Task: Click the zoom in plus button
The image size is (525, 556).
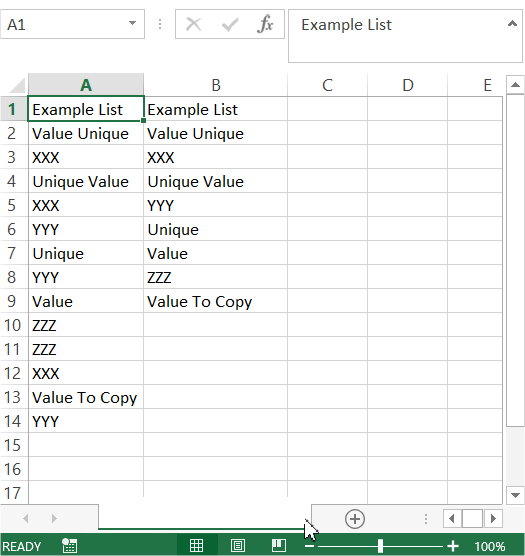Action: (x=453, y=546)
